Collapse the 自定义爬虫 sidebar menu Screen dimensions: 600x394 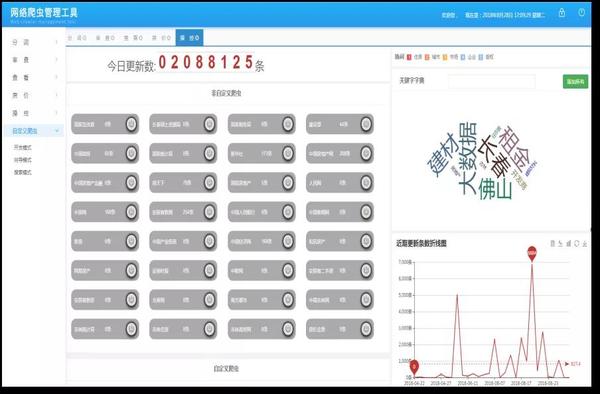[35, 131]
